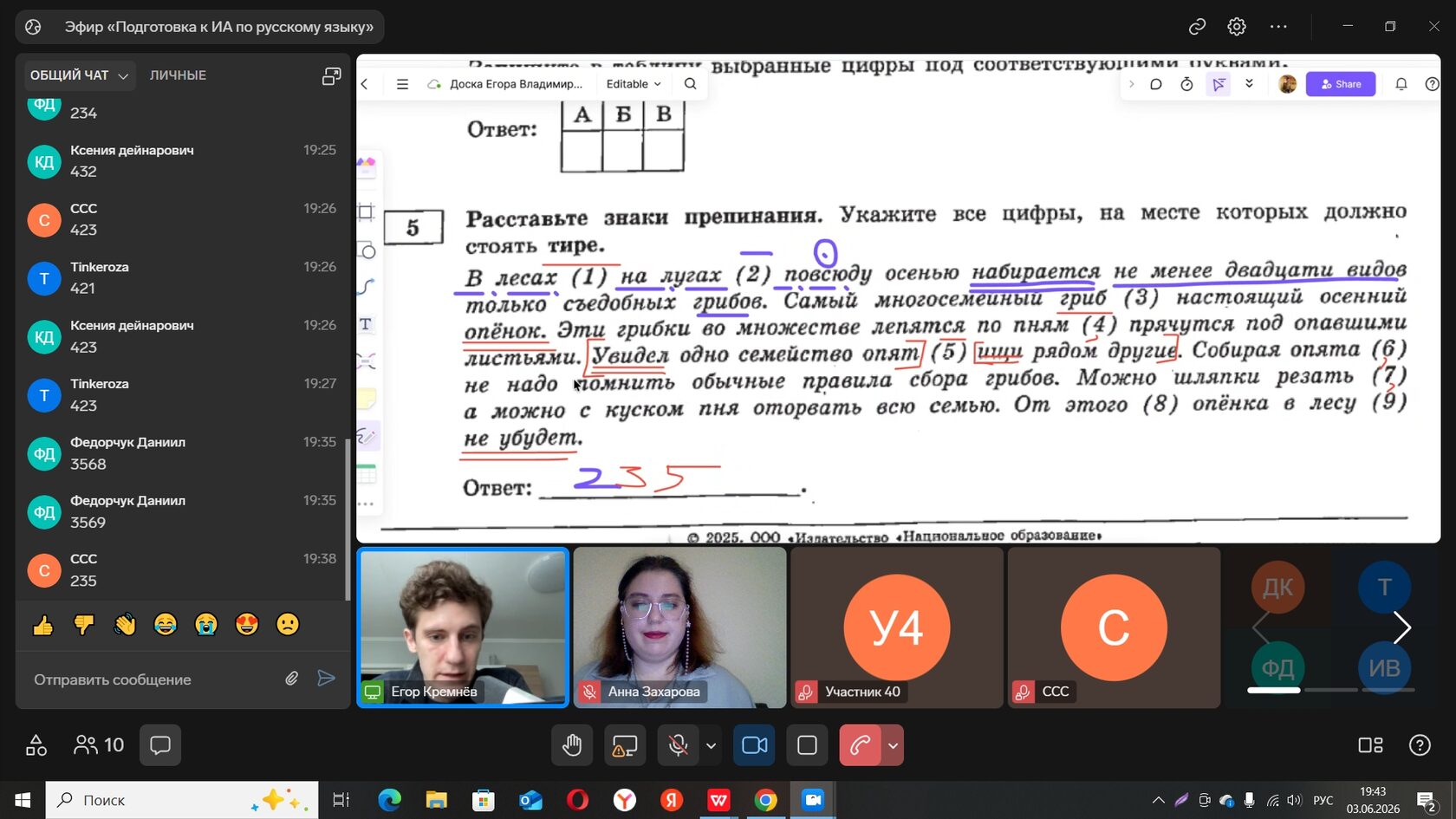Send the sad face reaction

click(288, 625)
